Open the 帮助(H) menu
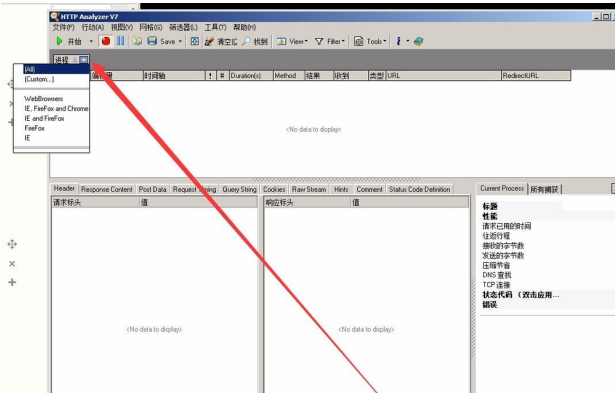The image size is (616, 403). (x=244, y=27)
